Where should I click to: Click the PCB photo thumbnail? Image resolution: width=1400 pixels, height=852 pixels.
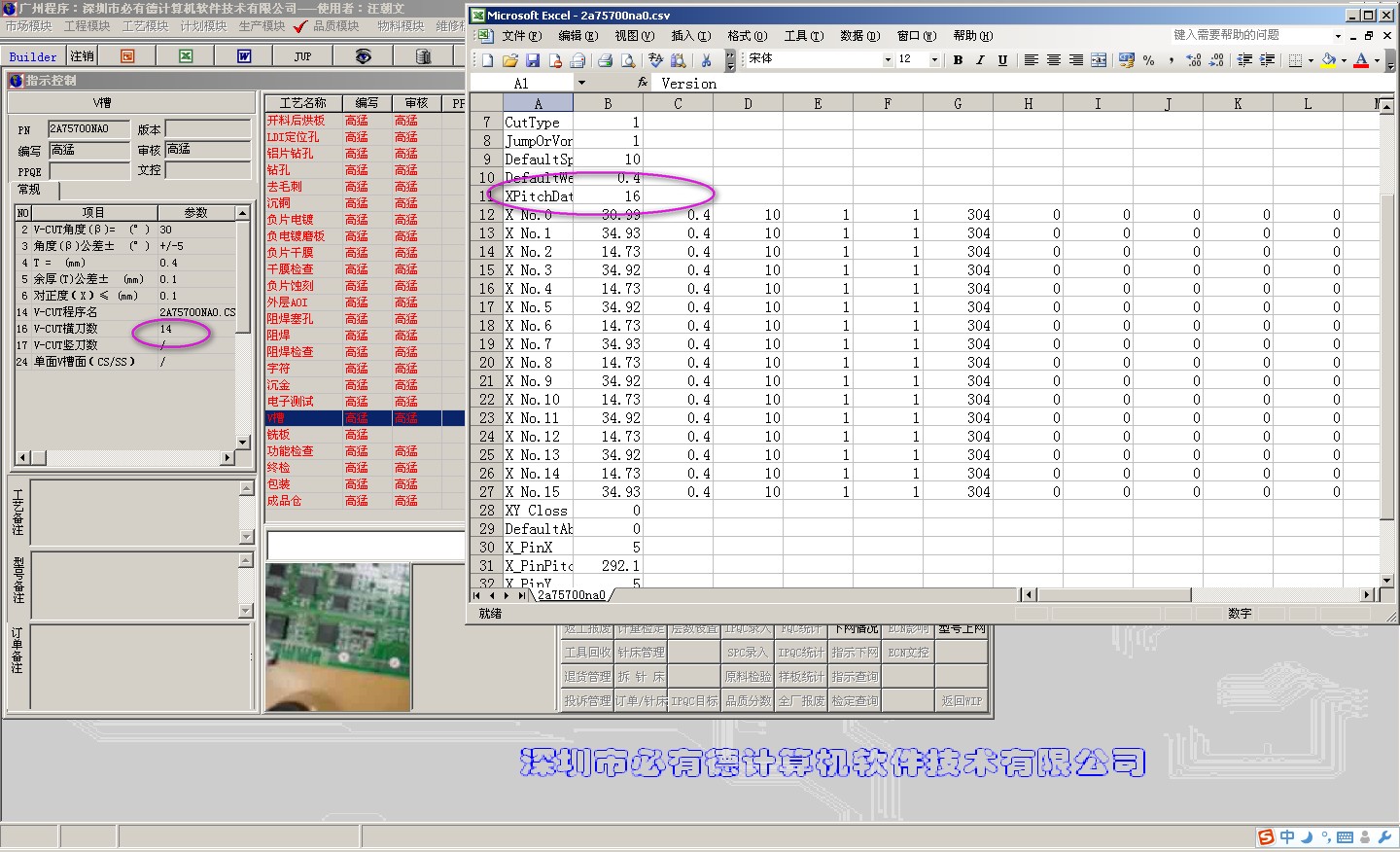pyautogui.click(x=338, y=637)
